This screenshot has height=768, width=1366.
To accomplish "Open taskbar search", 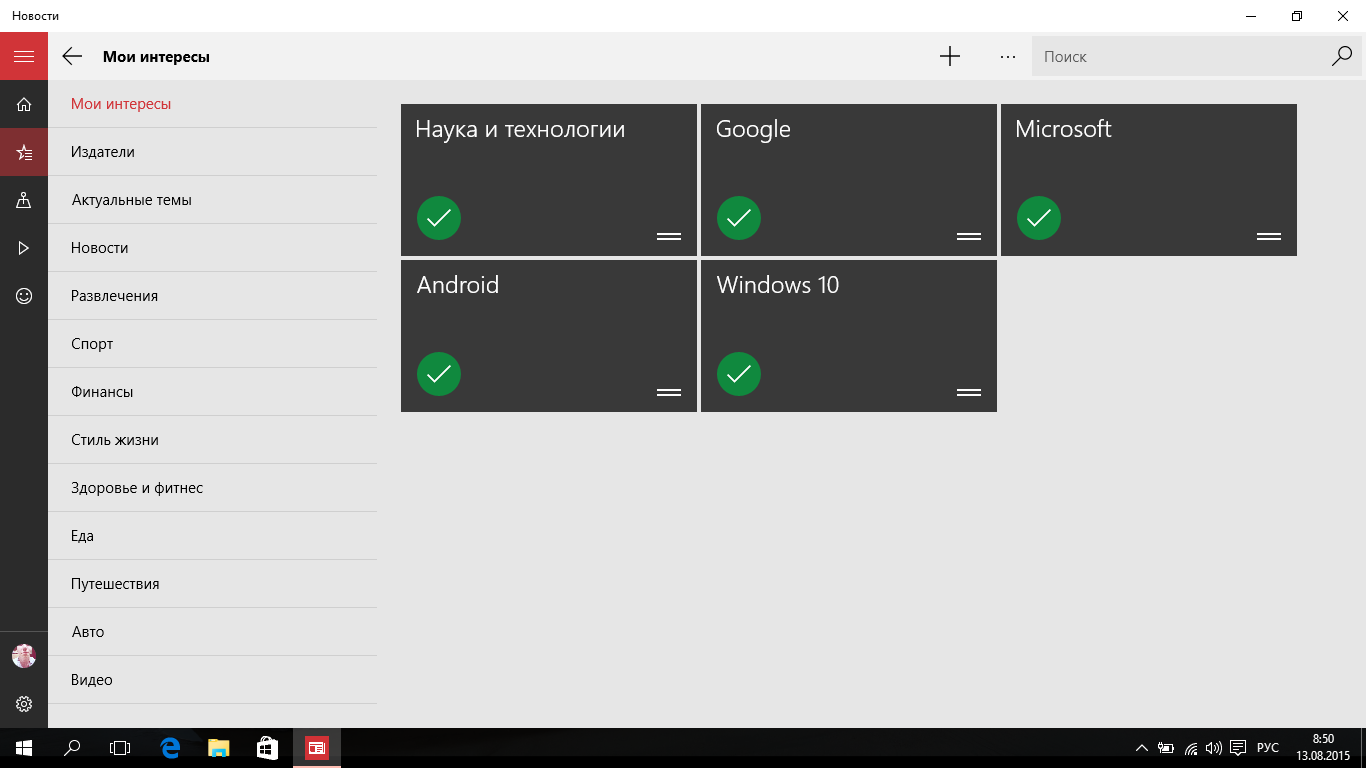I will (72, 748).
